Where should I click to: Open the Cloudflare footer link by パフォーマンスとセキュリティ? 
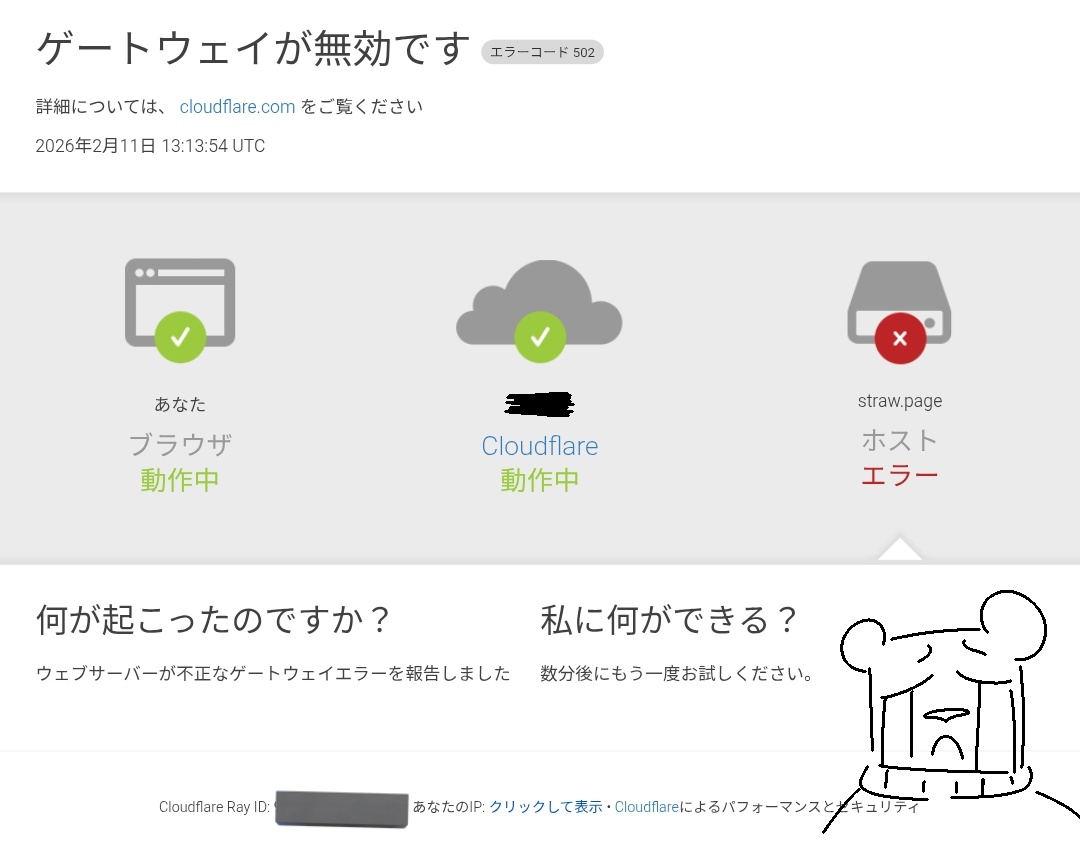click(647, 807)
